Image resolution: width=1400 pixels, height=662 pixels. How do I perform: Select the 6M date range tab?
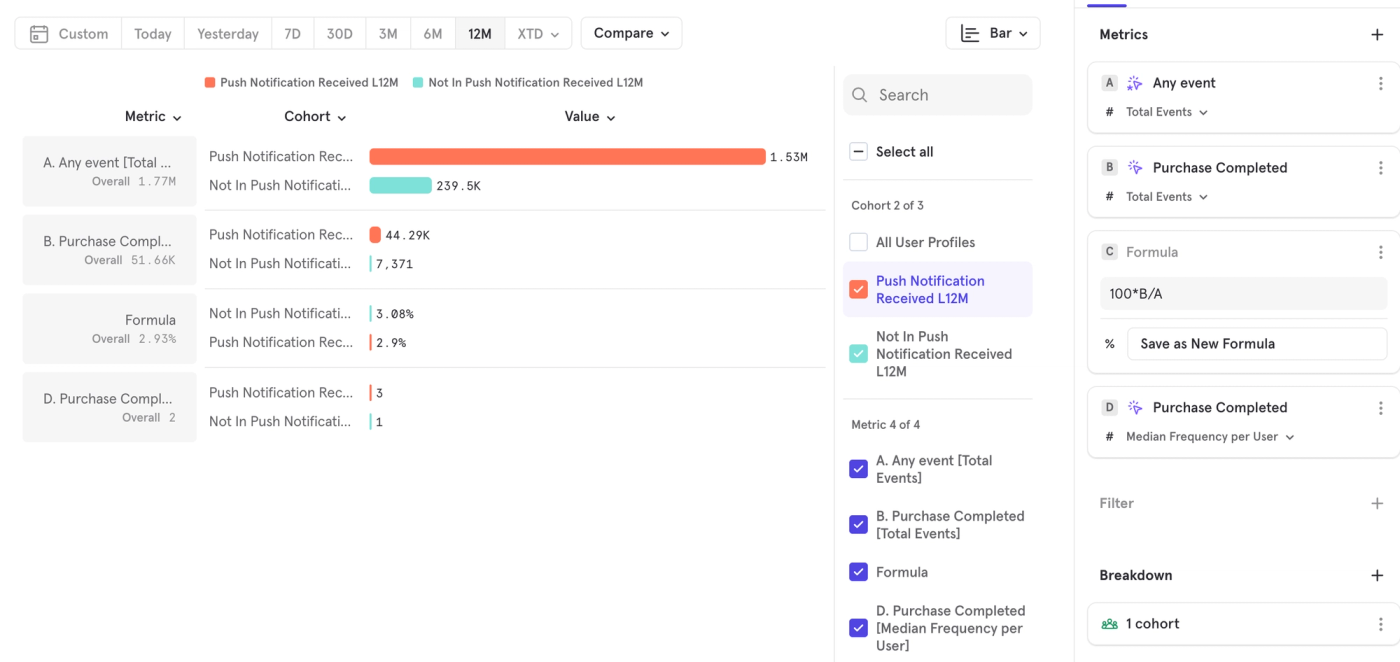click(432, 34)
